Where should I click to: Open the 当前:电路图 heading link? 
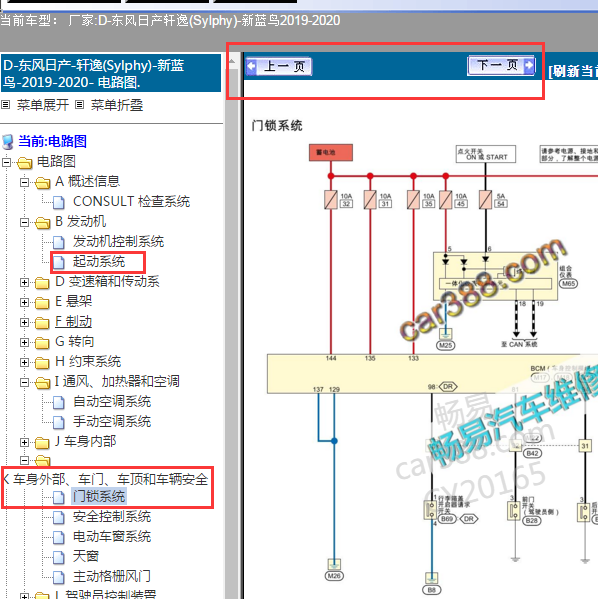(52, 141)
